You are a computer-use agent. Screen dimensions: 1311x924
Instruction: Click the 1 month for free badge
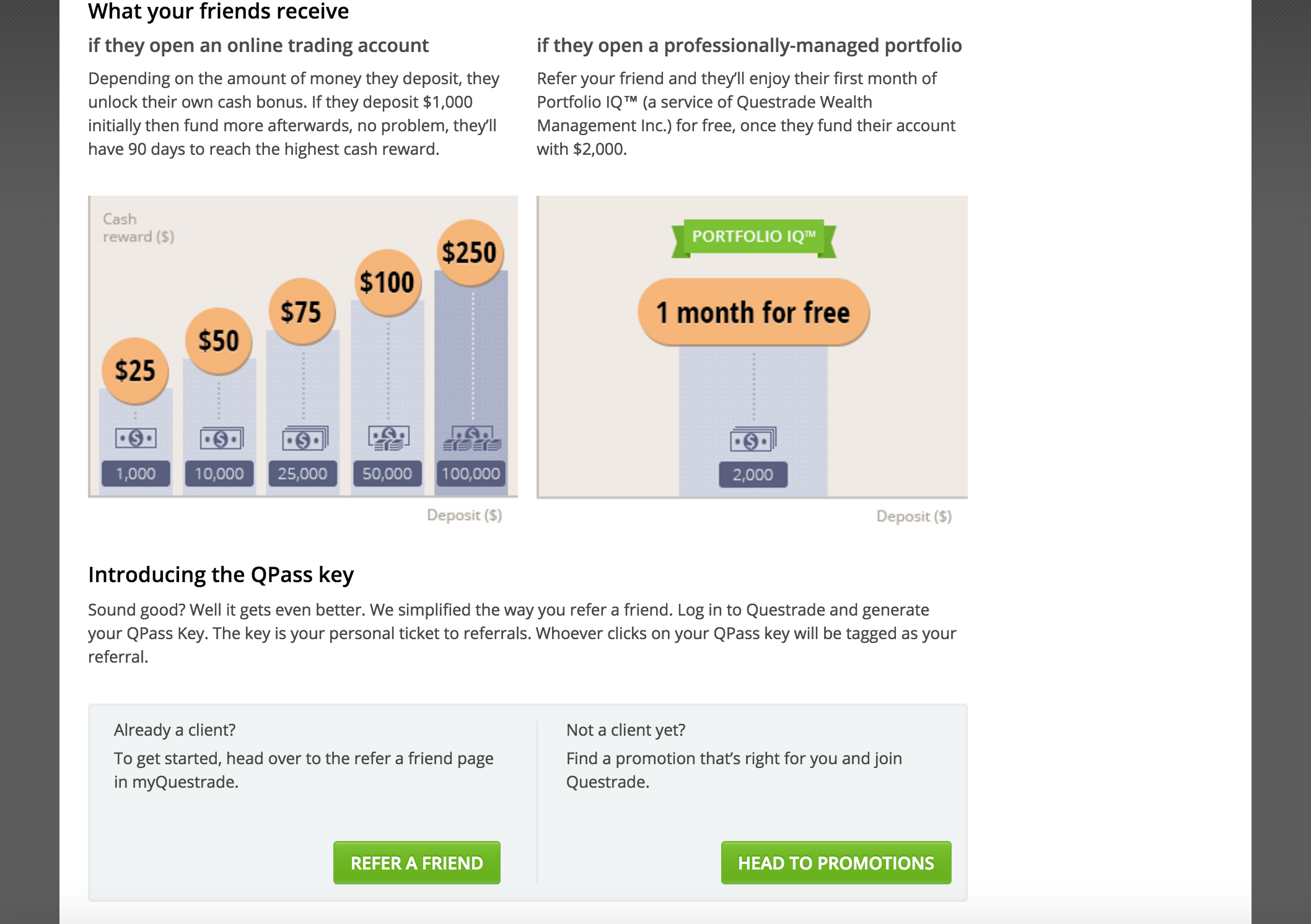pyautogui.click(x=753, y=312)
